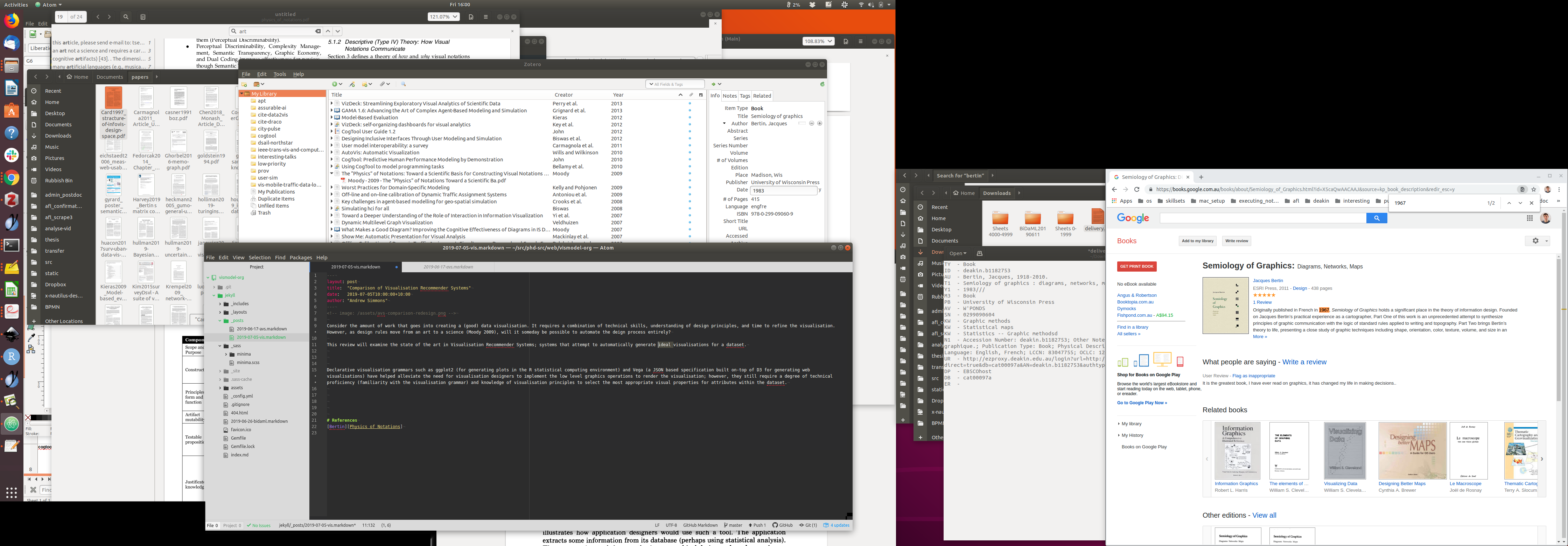Reload the Google Books page

click(x=1136, y=189)
